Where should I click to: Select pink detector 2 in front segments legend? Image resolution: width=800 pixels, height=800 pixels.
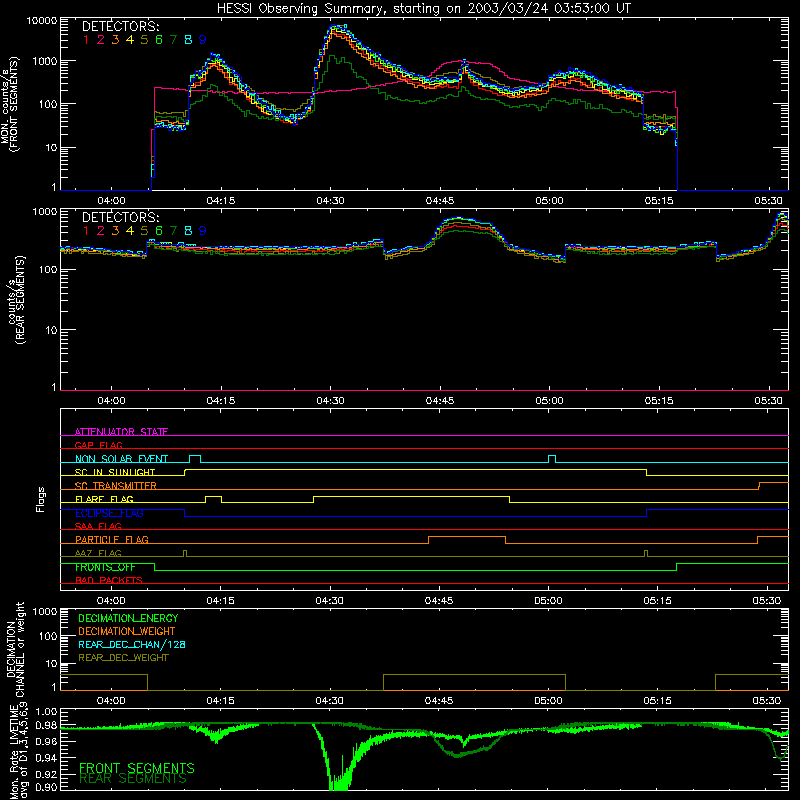[x=101, y=40]
